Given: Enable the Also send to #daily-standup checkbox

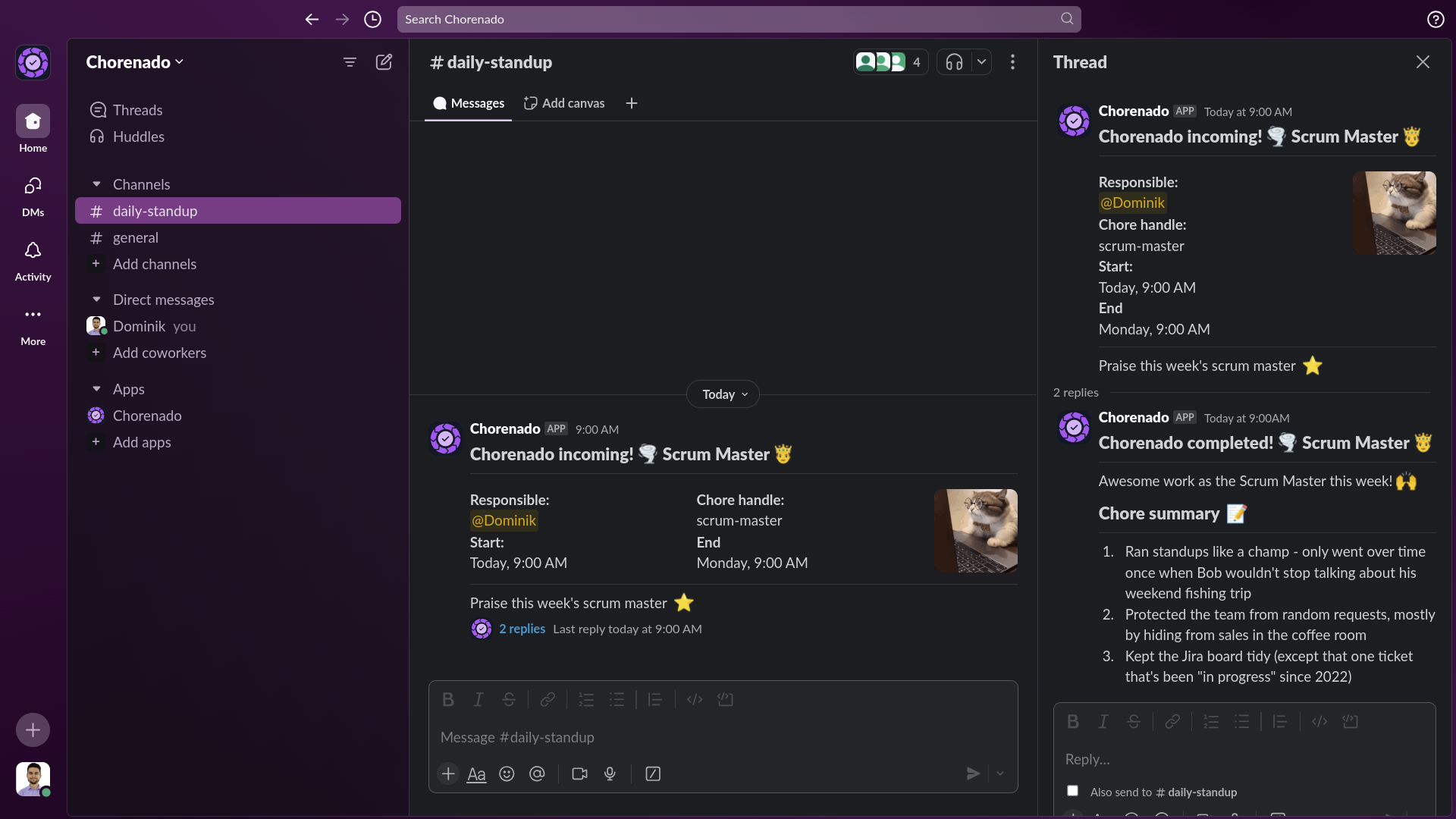Looking at the screenshot, I should 1073,790.
